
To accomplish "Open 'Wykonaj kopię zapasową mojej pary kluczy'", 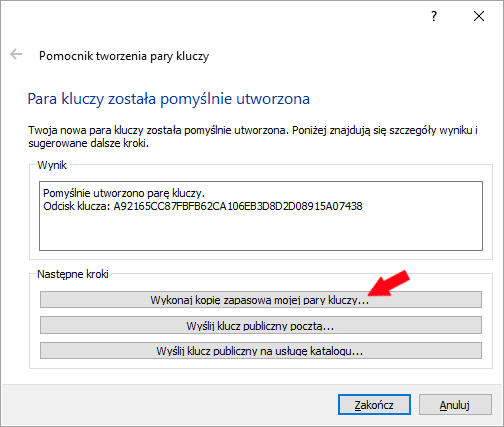I will point(261,300).
